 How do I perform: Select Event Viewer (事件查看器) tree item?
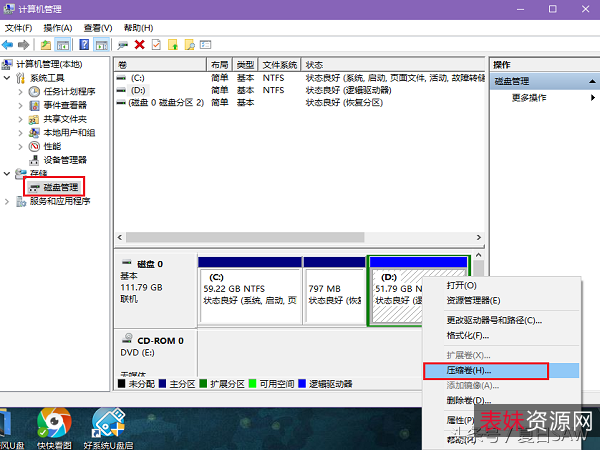65,105
